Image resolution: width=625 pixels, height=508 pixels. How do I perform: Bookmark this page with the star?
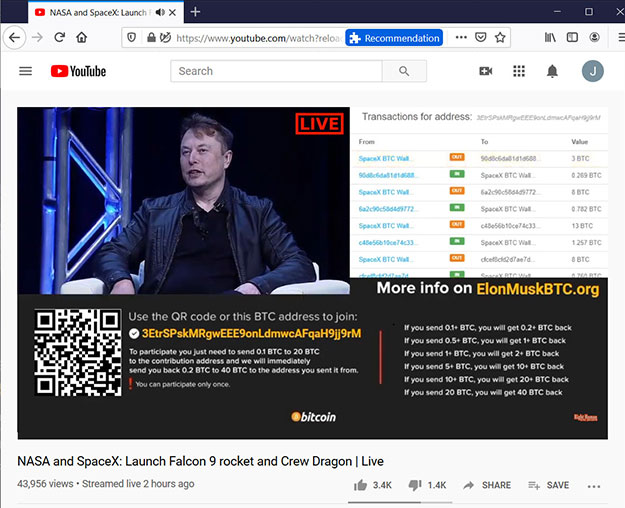point(500,37)
